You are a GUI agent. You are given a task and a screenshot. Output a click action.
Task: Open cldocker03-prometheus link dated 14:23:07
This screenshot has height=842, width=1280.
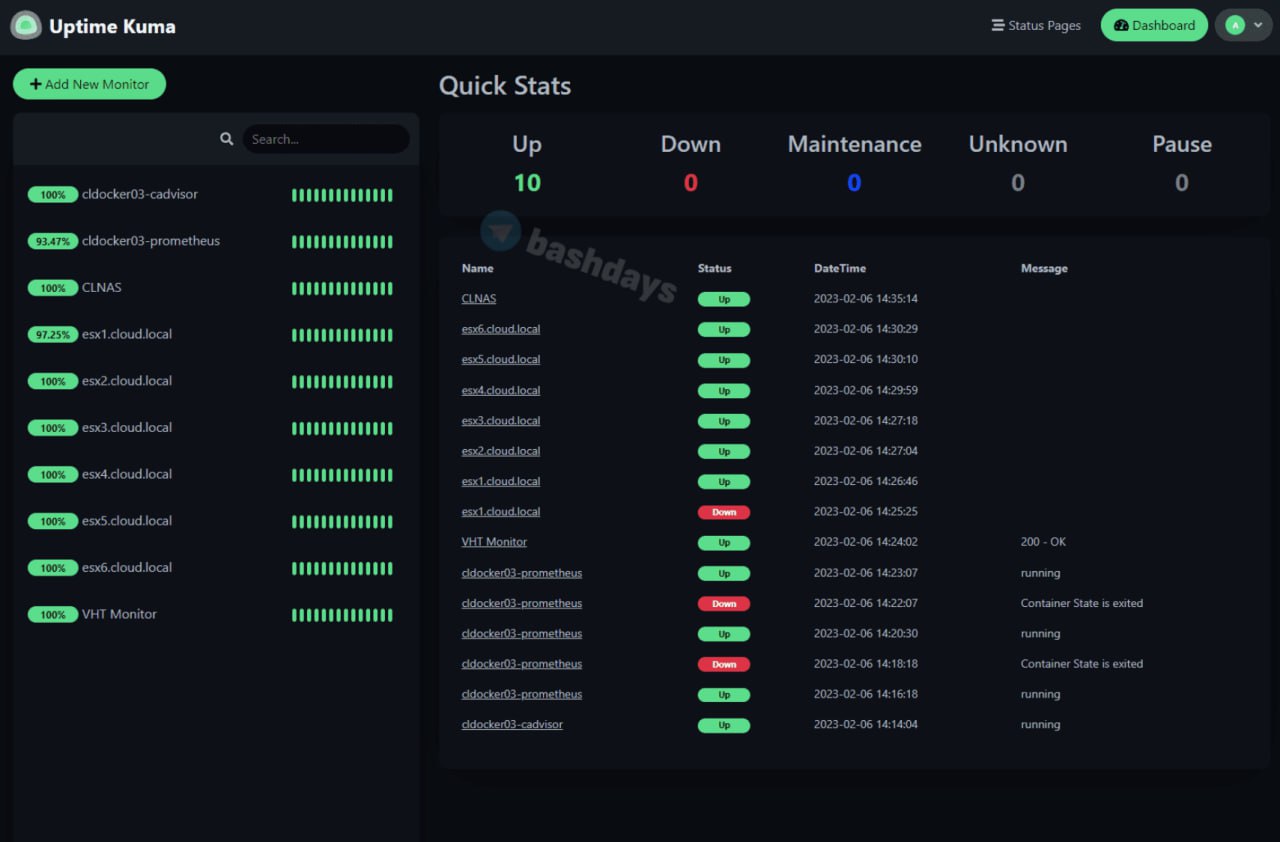pos(522,573)
